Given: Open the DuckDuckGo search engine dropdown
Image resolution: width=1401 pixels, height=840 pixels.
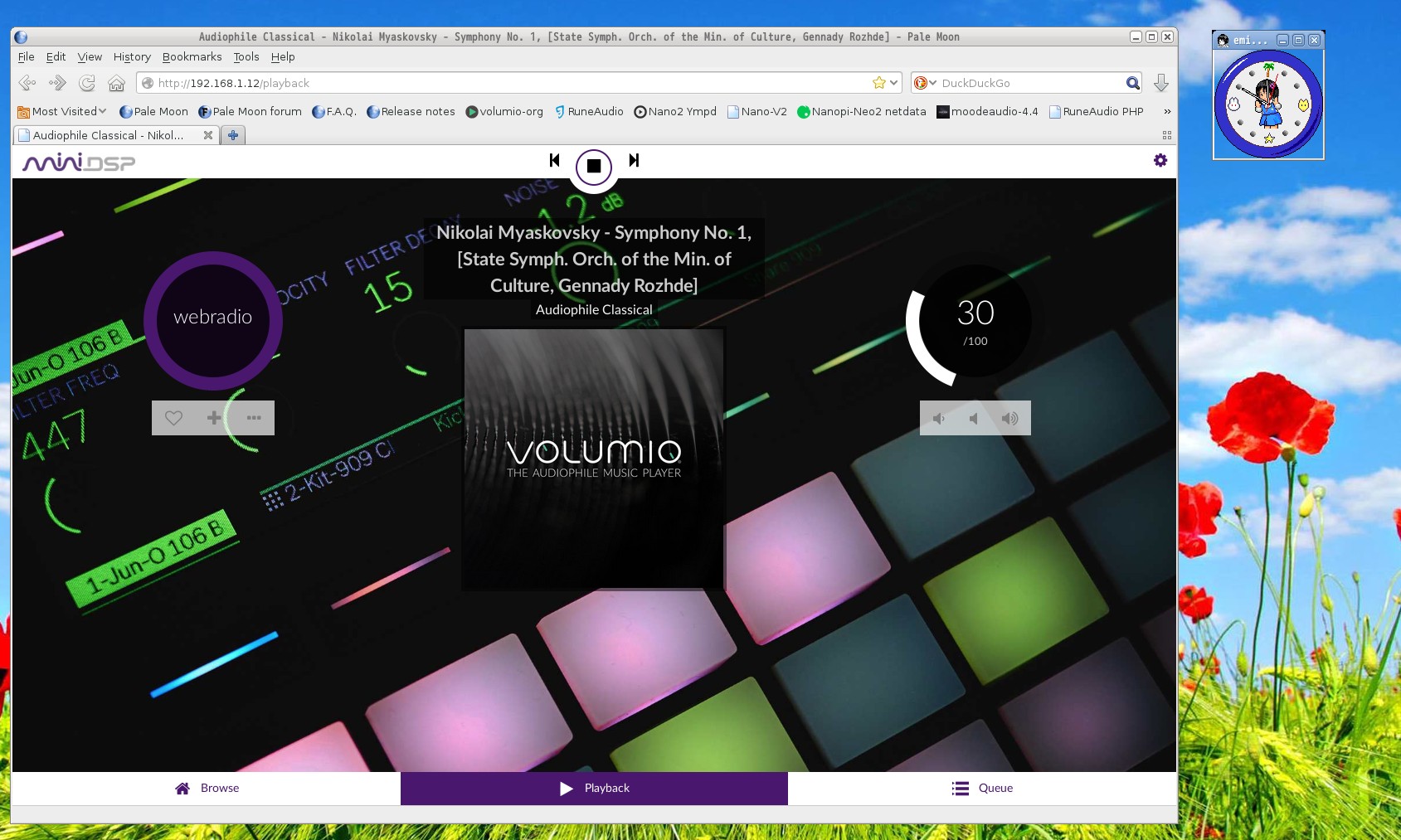Looking at the screenshot, I should pos(932,82).
